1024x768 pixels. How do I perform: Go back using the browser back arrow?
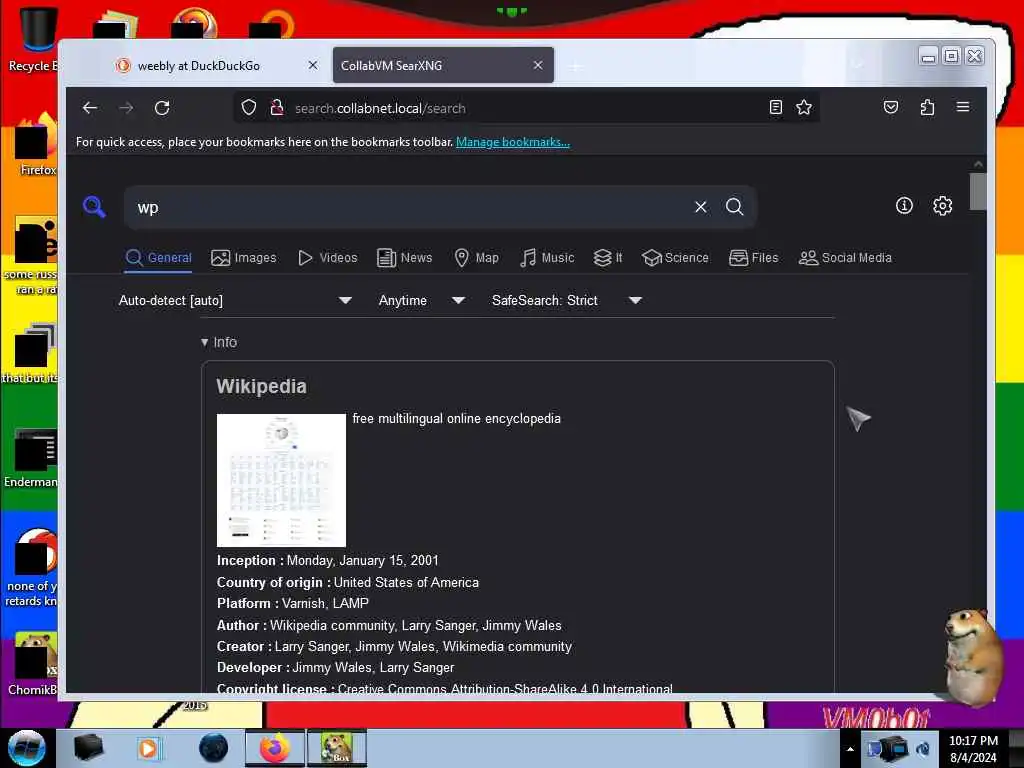(x=90, y=108)
